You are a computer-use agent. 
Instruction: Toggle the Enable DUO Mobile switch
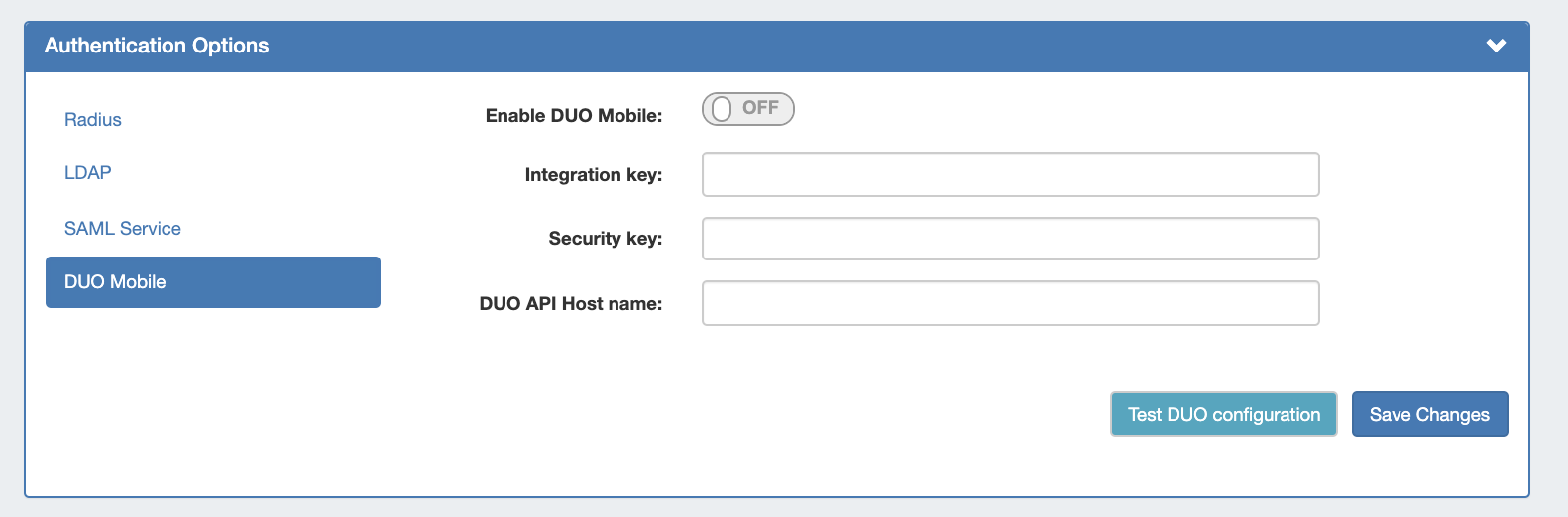(x=748, y=109)
